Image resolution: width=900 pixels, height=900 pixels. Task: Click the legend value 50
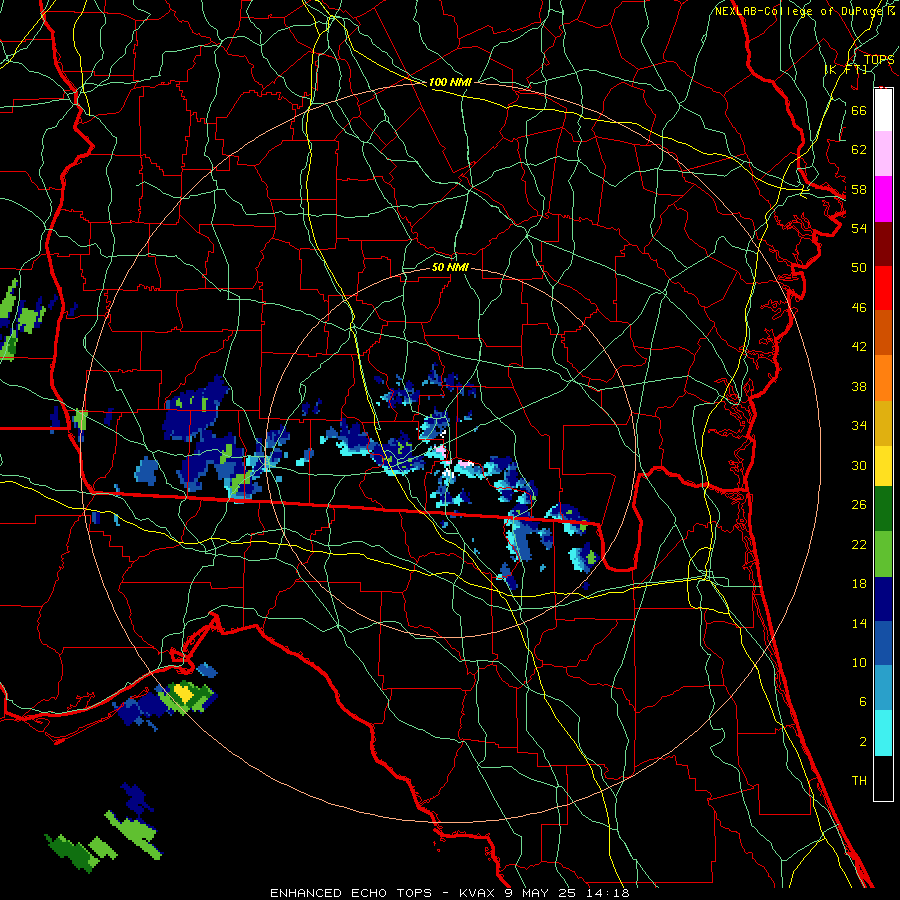(x=859, y=267)
